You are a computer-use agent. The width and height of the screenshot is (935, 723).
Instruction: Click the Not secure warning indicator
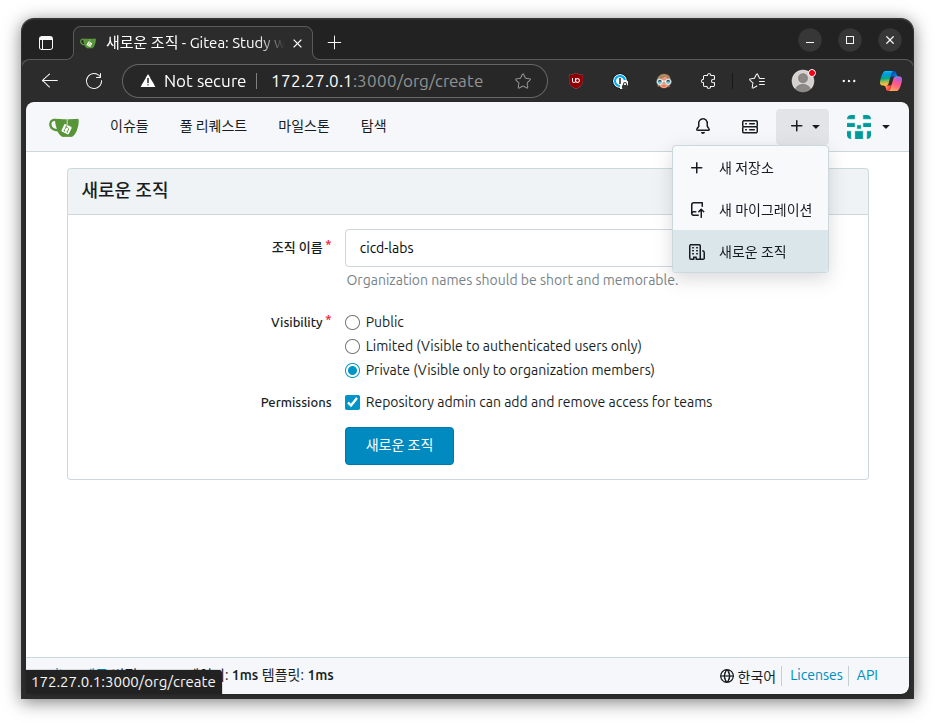(x=193, y=81)
